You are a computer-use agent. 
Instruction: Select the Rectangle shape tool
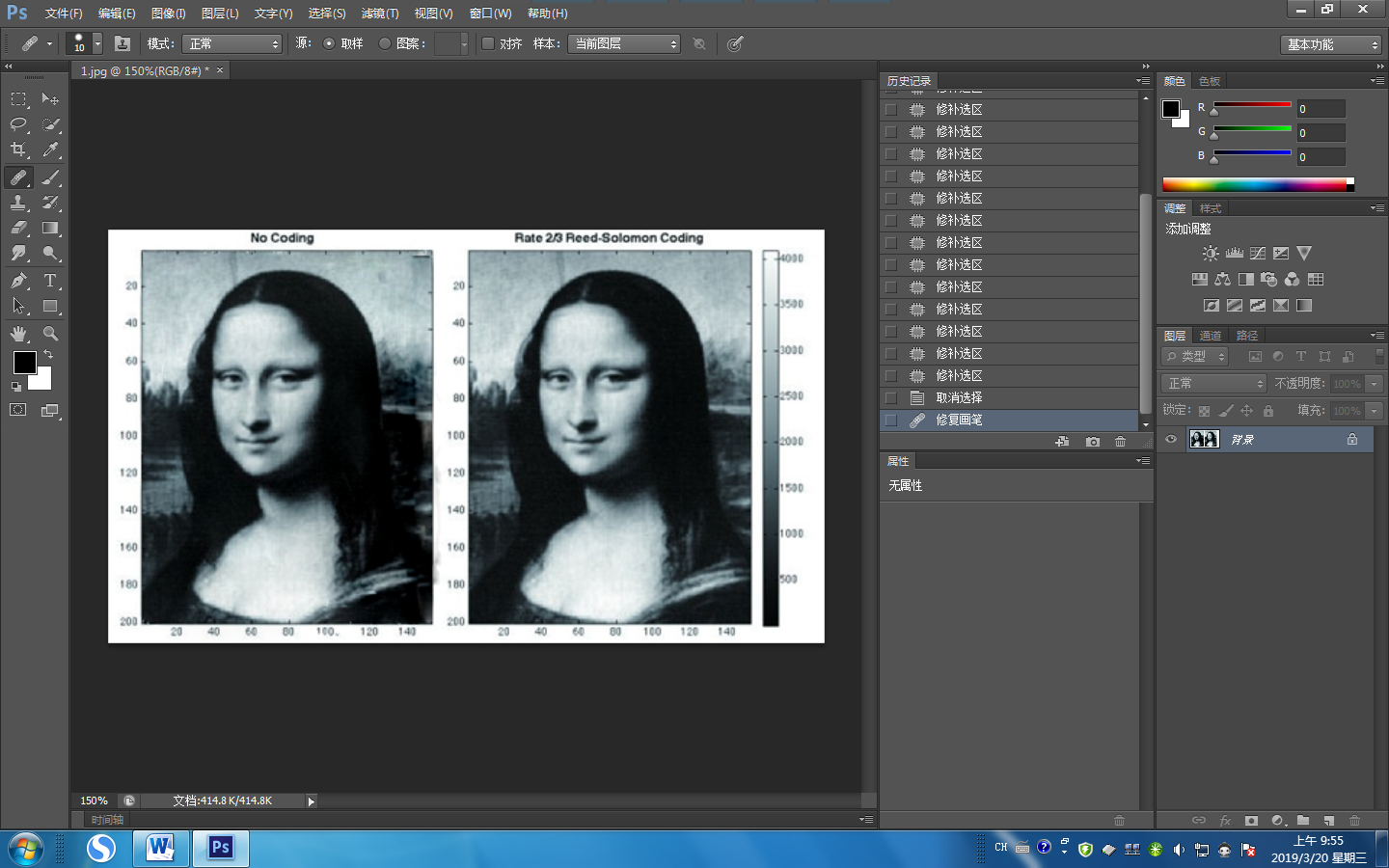tap(50, 306)
